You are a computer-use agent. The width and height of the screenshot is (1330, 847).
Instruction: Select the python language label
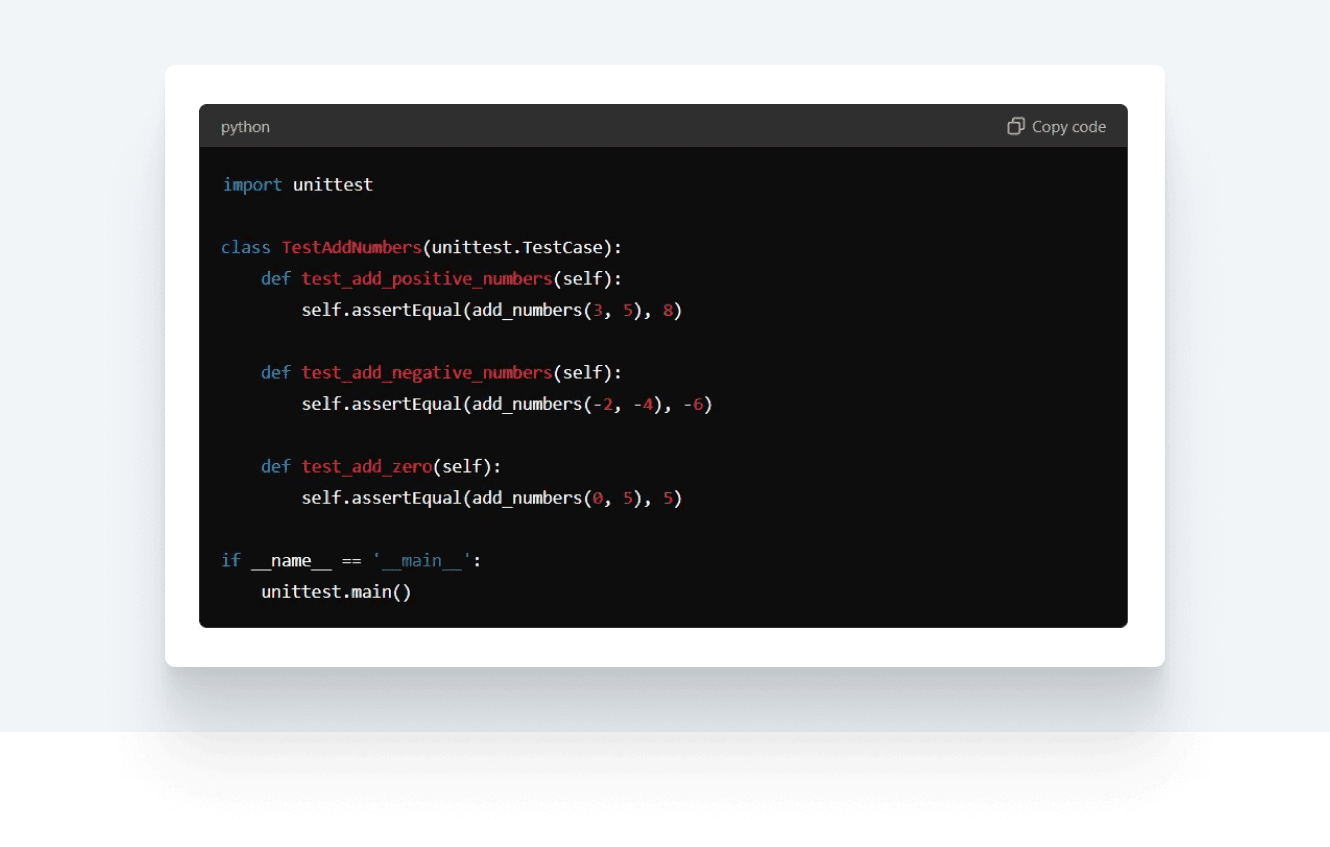(245, 127)
